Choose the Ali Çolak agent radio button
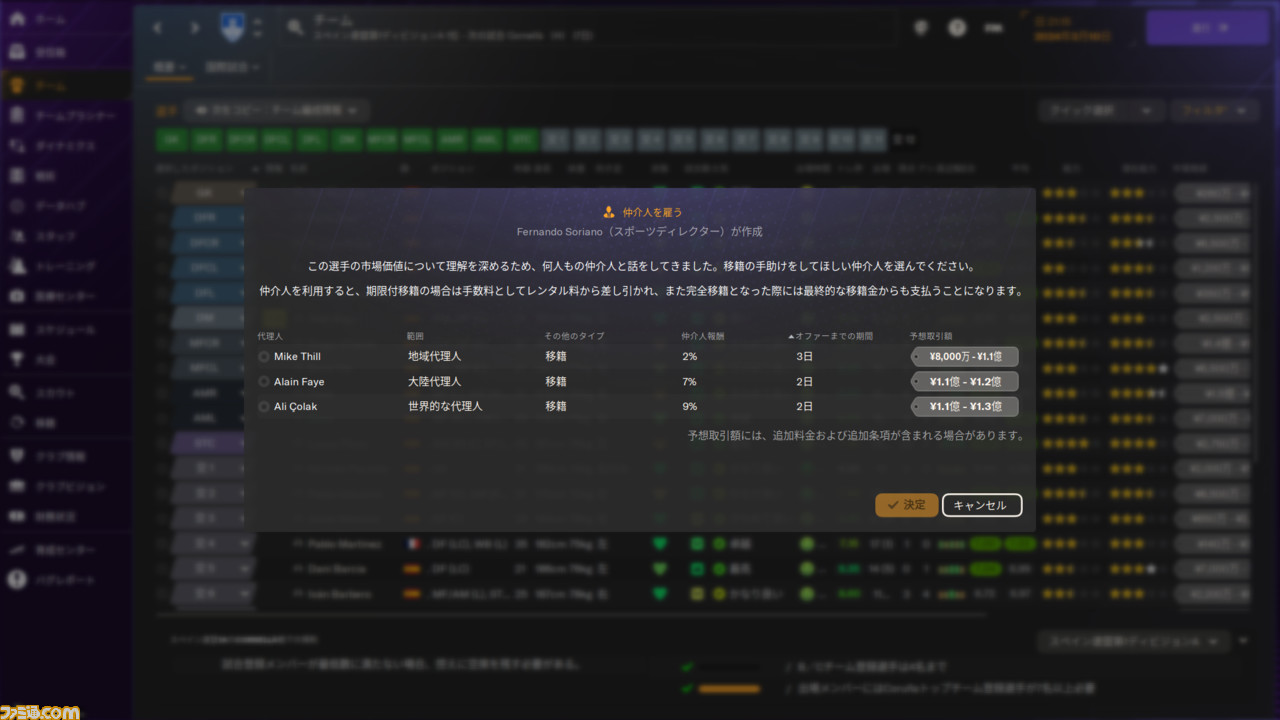This screenshot has height=720, width=1280. point(264,407)
